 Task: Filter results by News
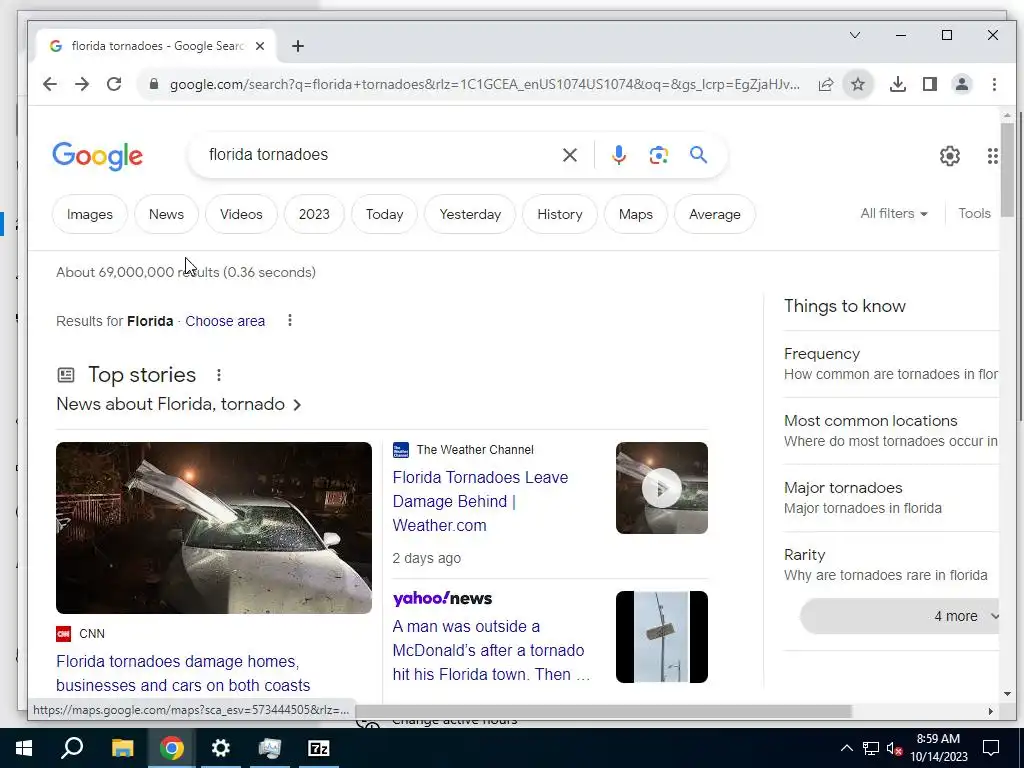coord(166,214)
